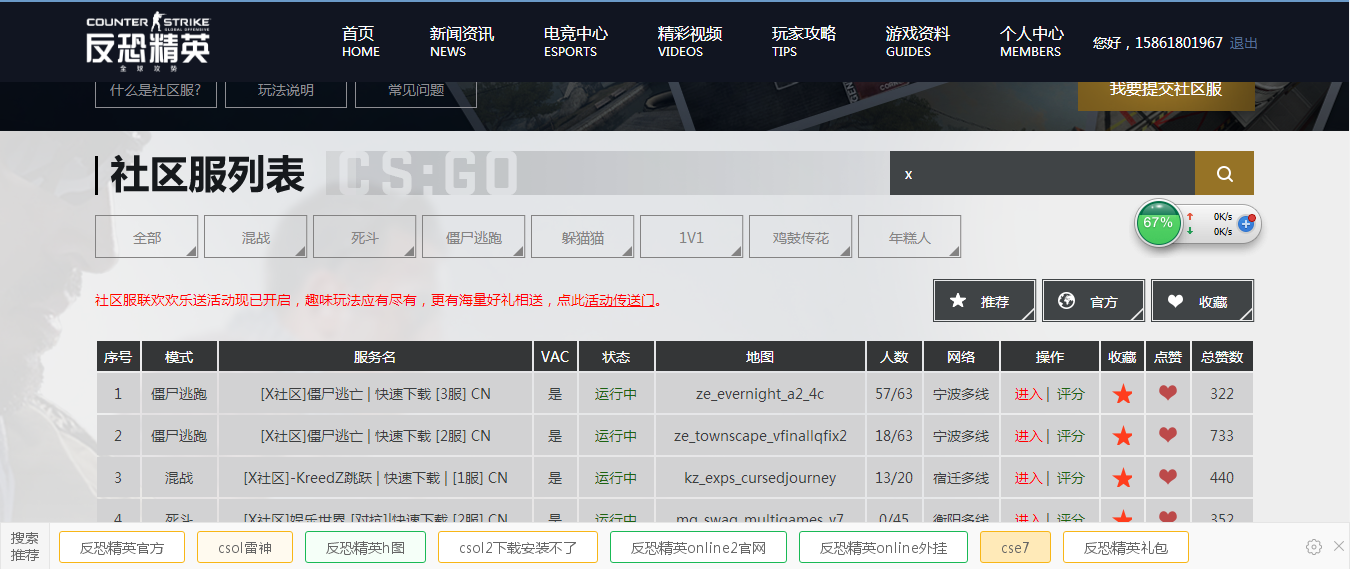Click the Counter-Strike site logo
This screenshot has height=569, width=1350.
point(148,42)
